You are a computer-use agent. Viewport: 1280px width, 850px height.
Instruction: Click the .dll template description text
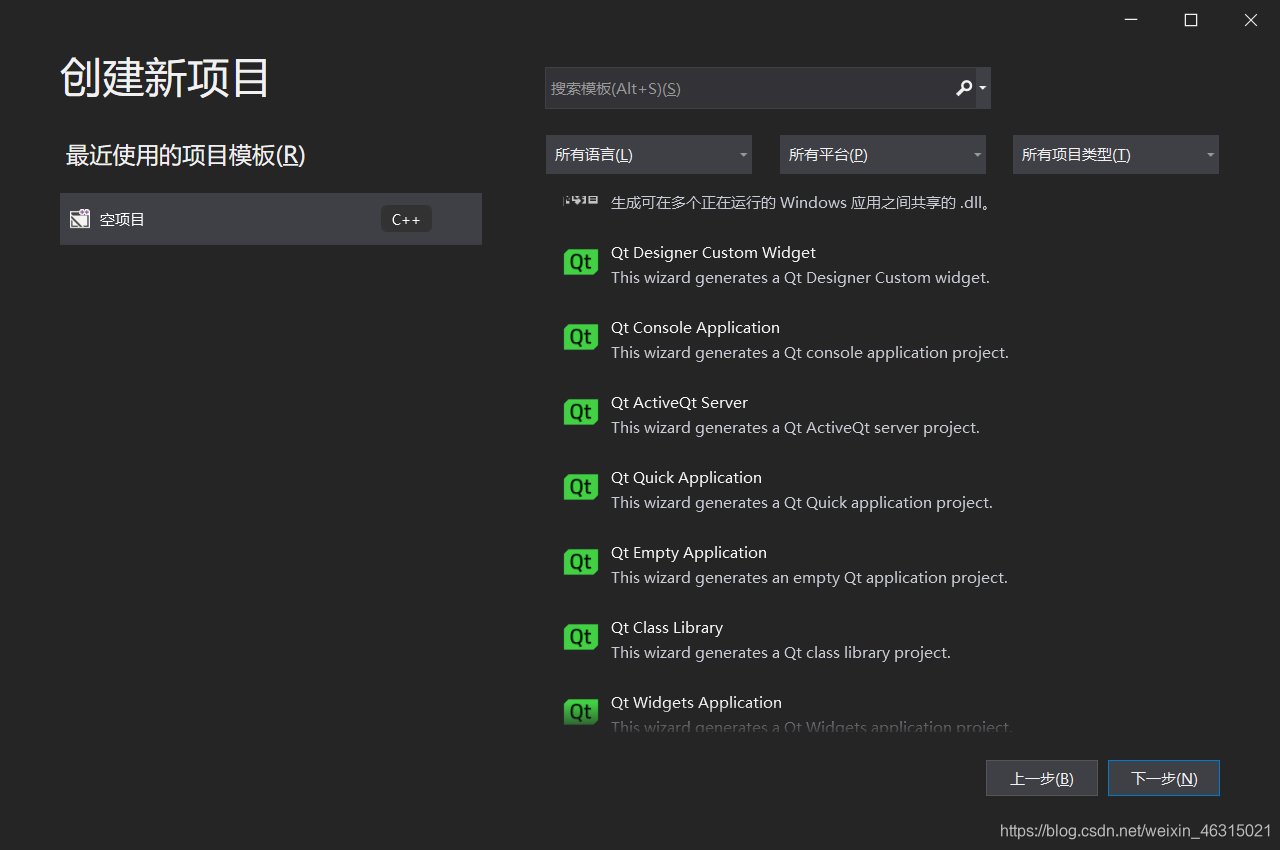(800, 203)
